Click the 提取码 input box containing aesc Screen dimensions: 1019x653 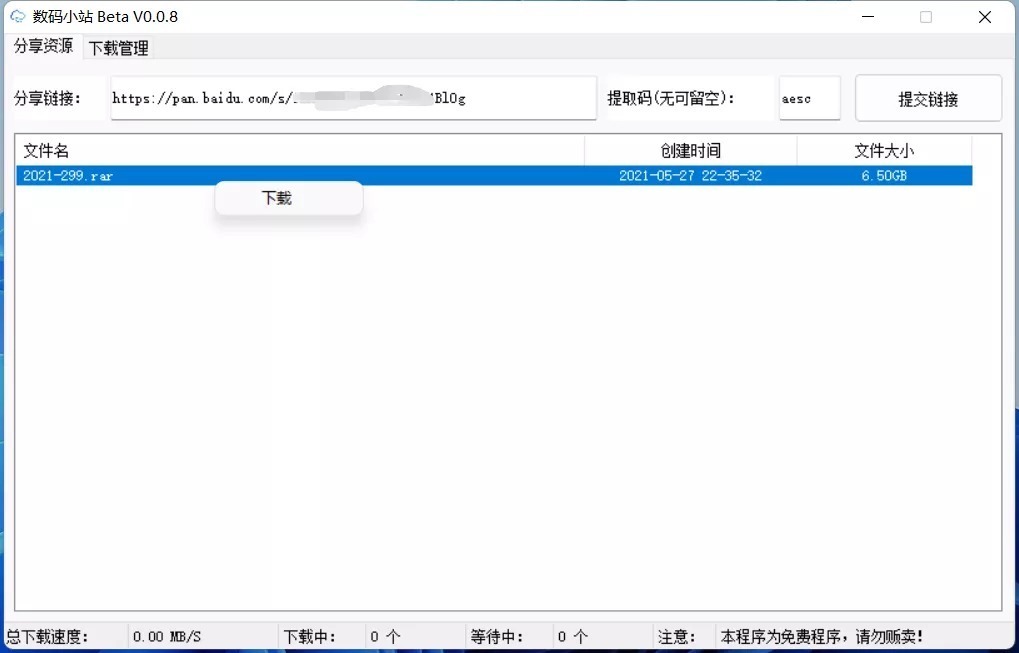[x=809, y=98]
